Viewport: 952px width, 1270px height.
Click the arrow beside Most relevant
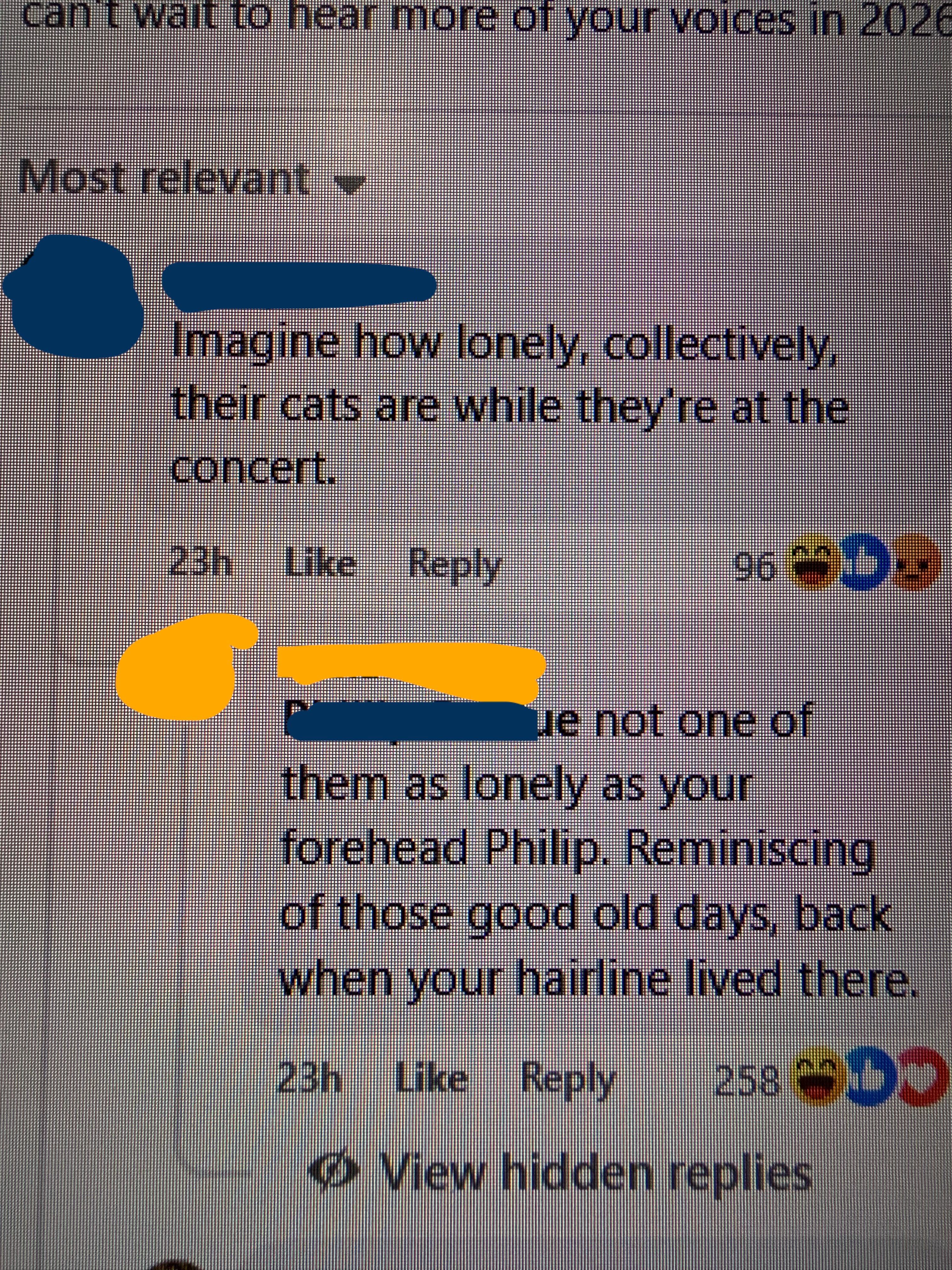click(349, 183)
